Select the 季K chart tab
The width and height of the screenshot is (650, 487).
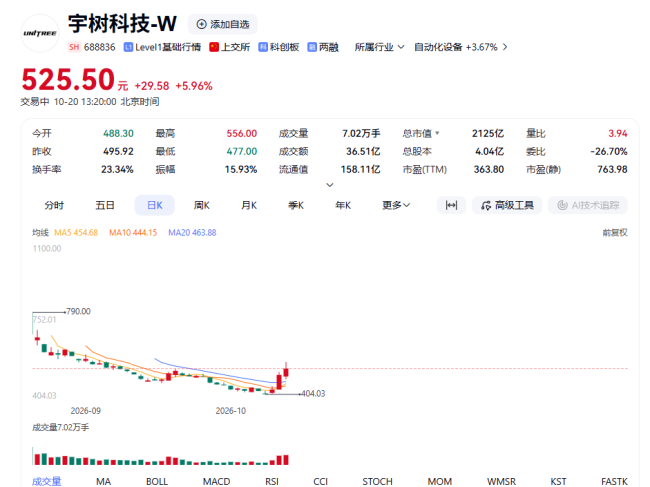pos(296,206)
